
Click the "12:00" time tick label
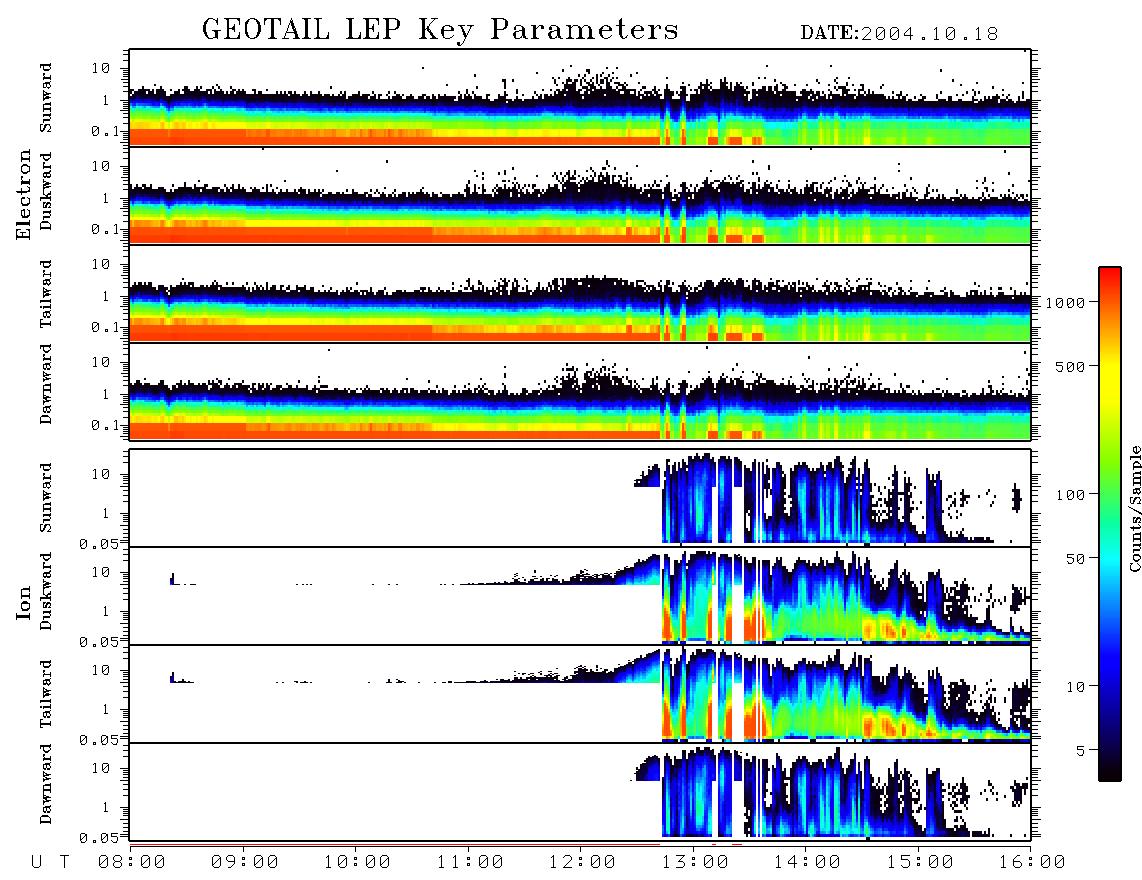582,863
